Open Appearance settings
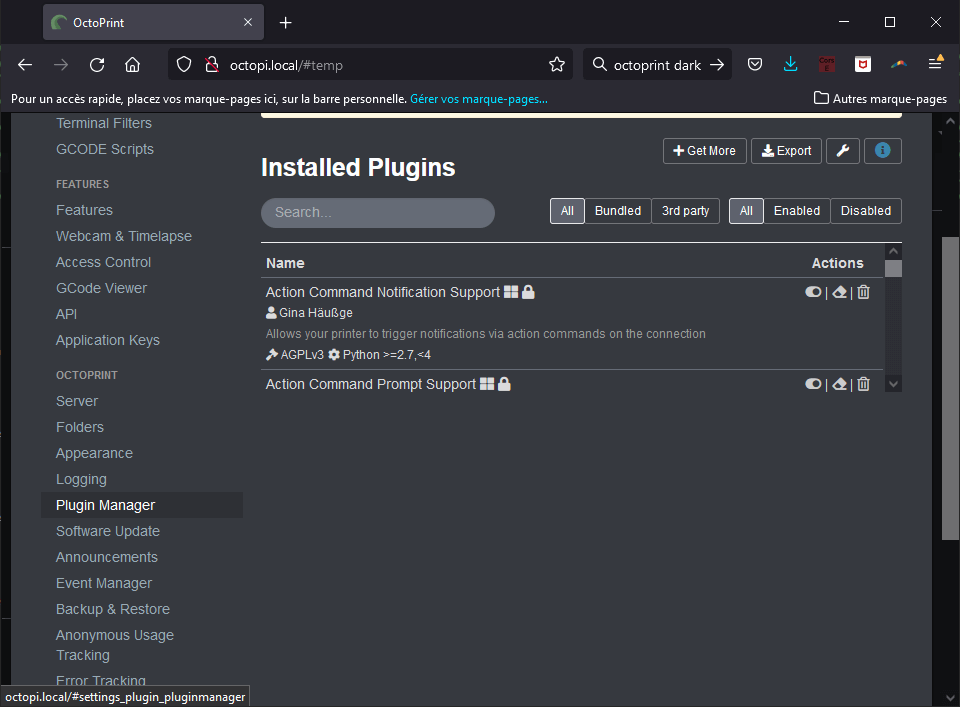 click(x=94, y=454)
